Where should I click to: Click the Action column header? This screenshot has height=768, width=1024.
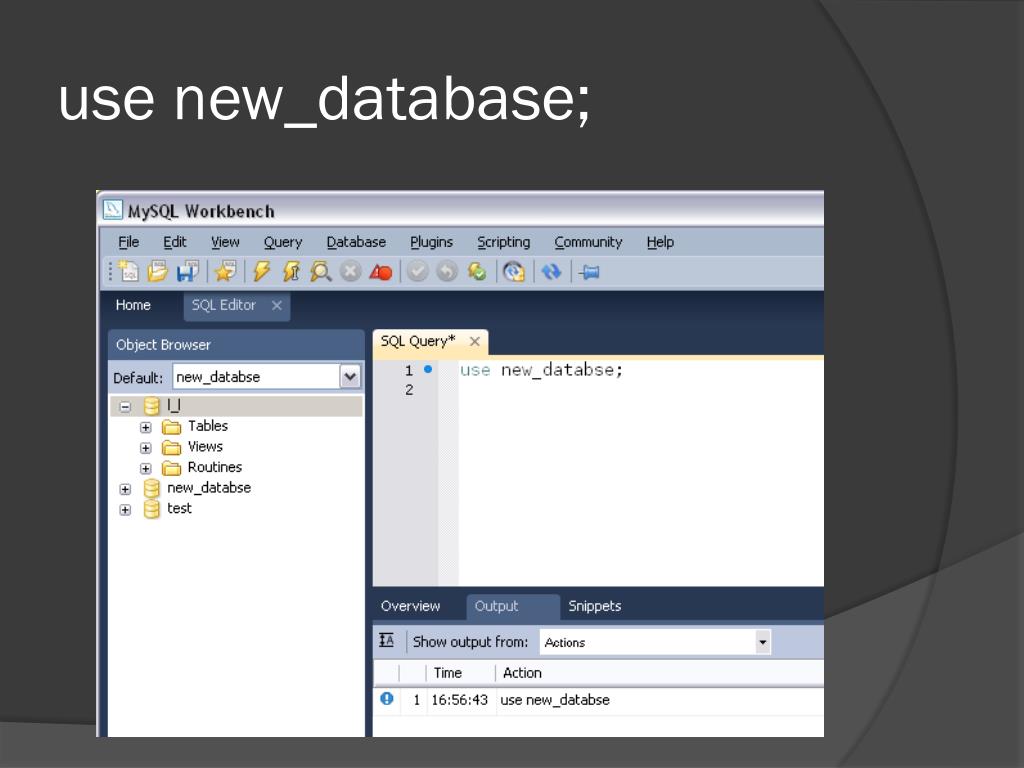(522, 673)
